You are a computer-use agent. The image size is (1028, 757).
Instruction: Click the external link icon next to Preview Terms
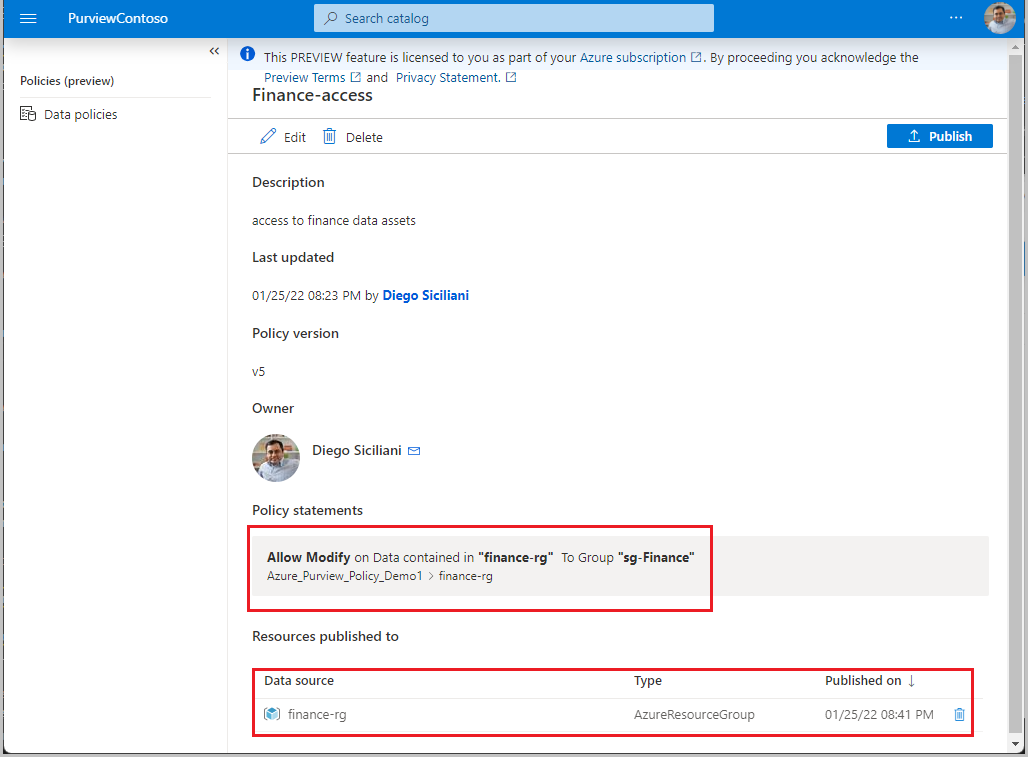(x=356, y=76)
